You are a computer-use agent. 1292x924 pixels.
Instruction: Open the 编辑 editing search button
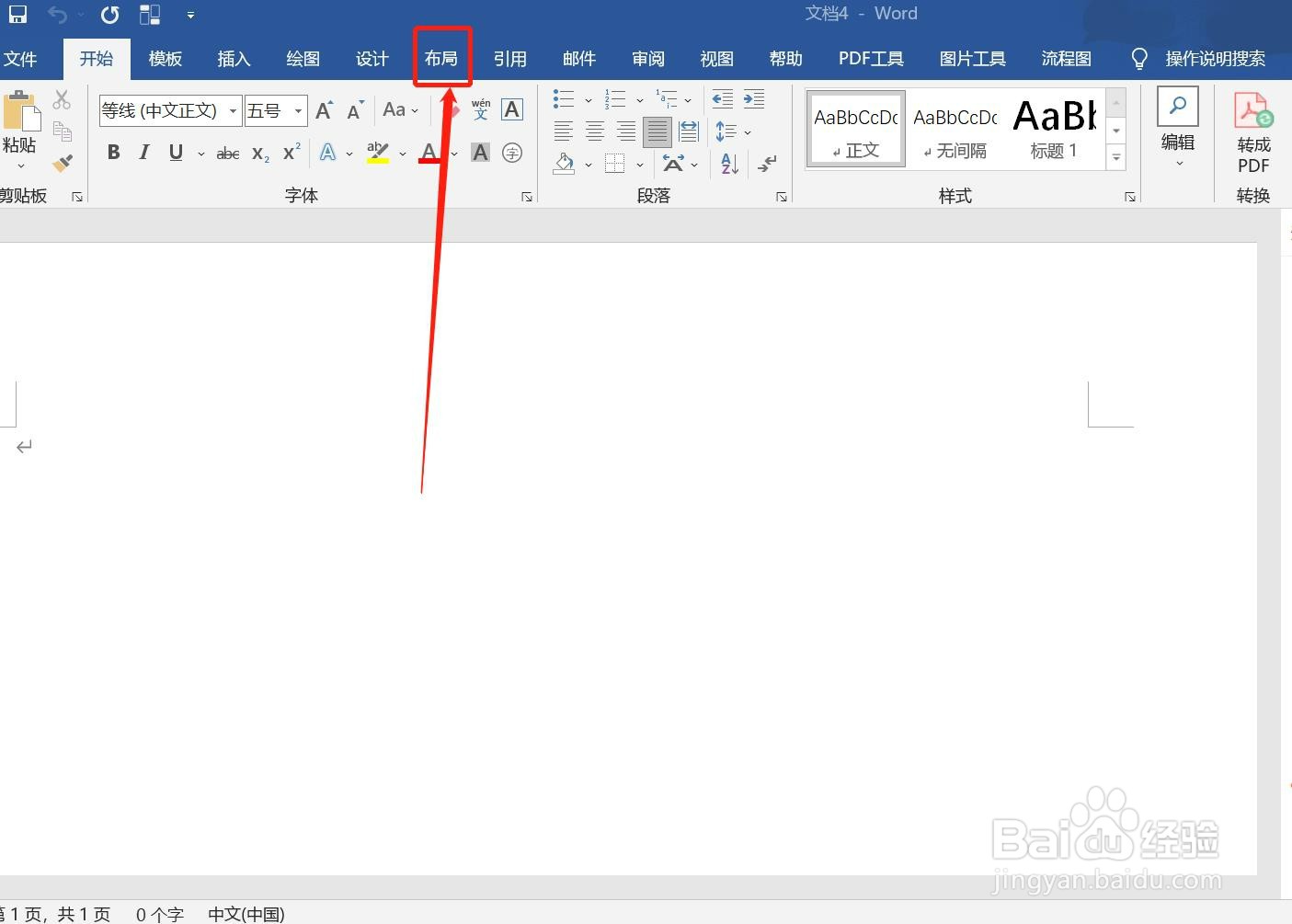[1178, 128]
